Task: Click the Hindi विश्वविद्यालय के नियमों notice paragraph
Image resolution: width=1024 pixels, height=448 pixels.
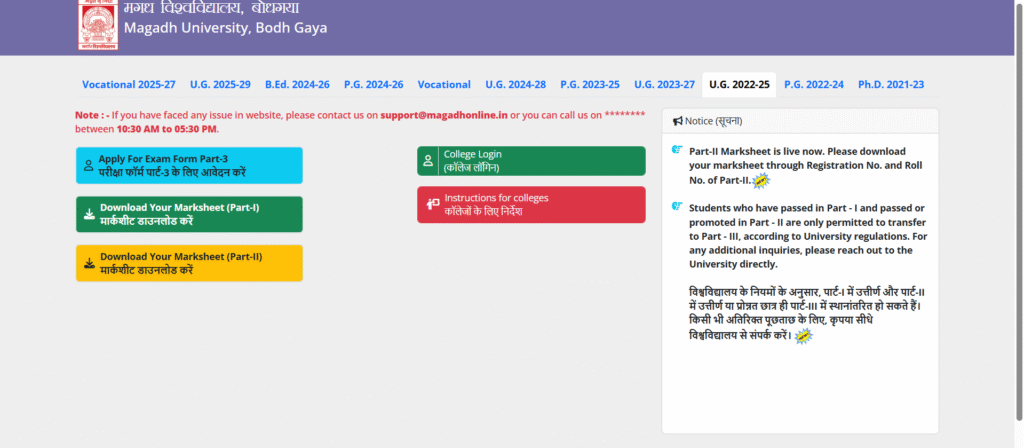Action: (808, 314)
